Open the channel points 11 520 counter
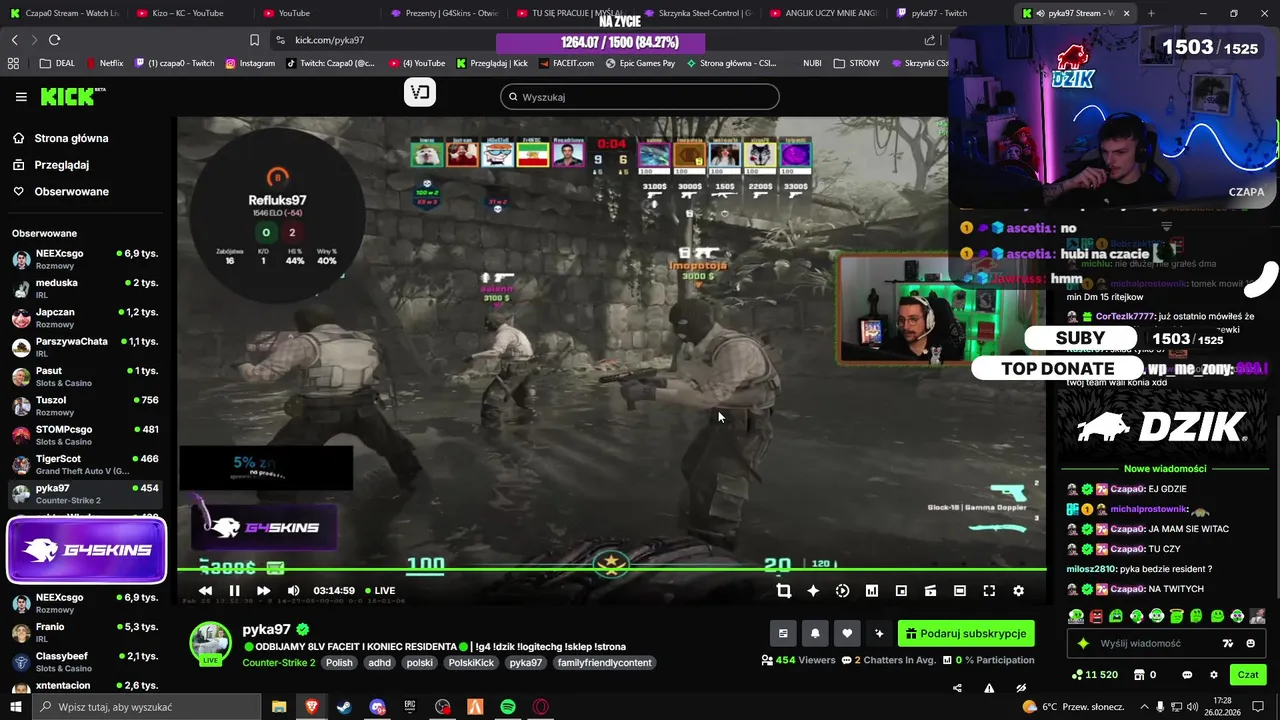This screenshot has width=1280, height=720. tap(1094, 675)
